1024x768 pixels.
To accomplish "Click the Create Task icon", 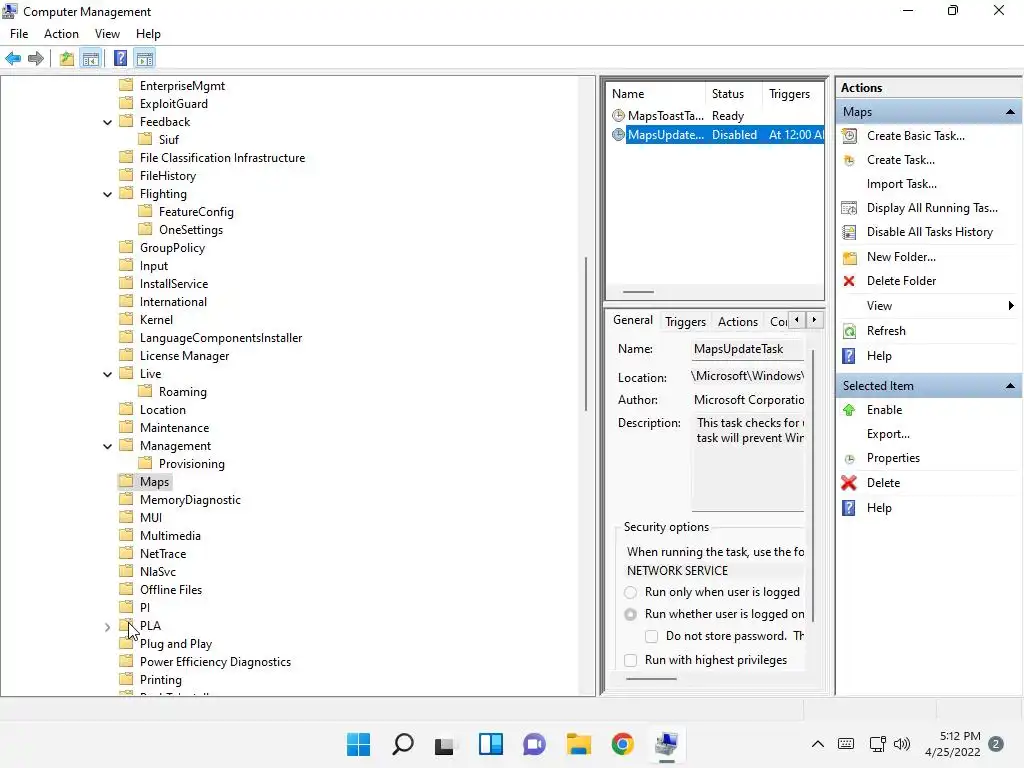I will click(849, 160).
